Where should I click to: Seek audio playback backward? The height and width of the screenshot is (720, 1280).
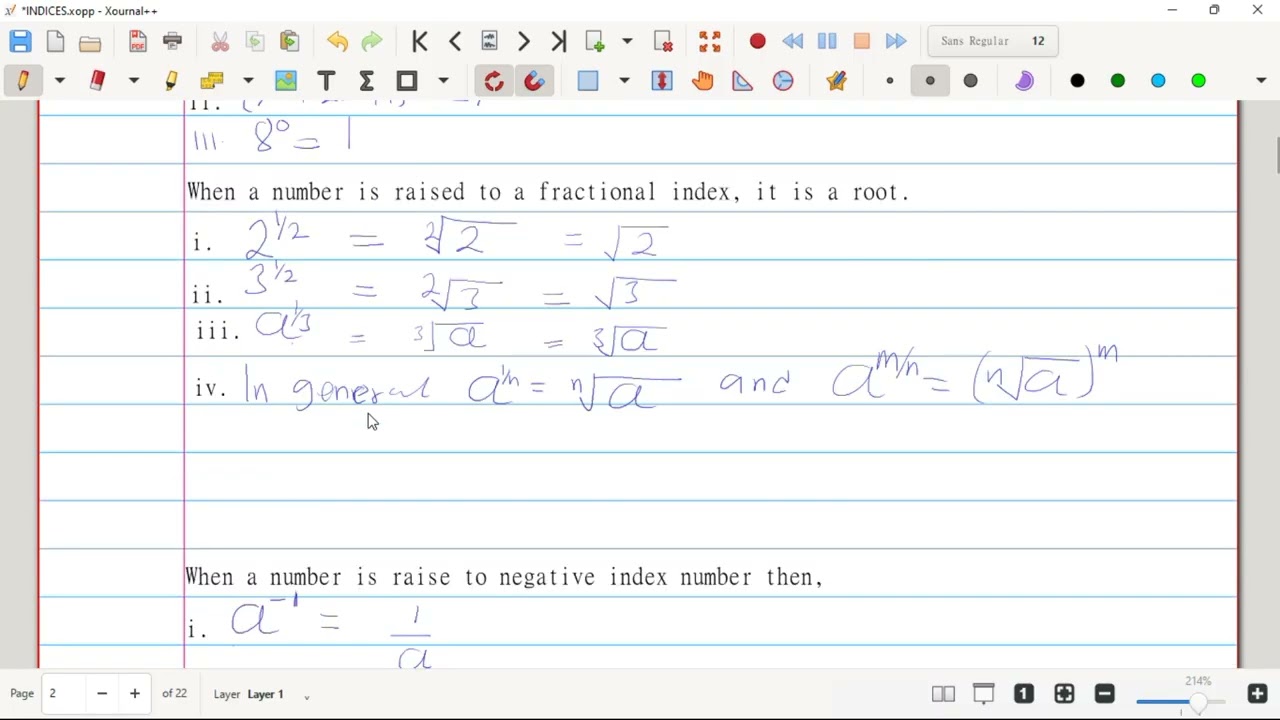coord(792,41)
